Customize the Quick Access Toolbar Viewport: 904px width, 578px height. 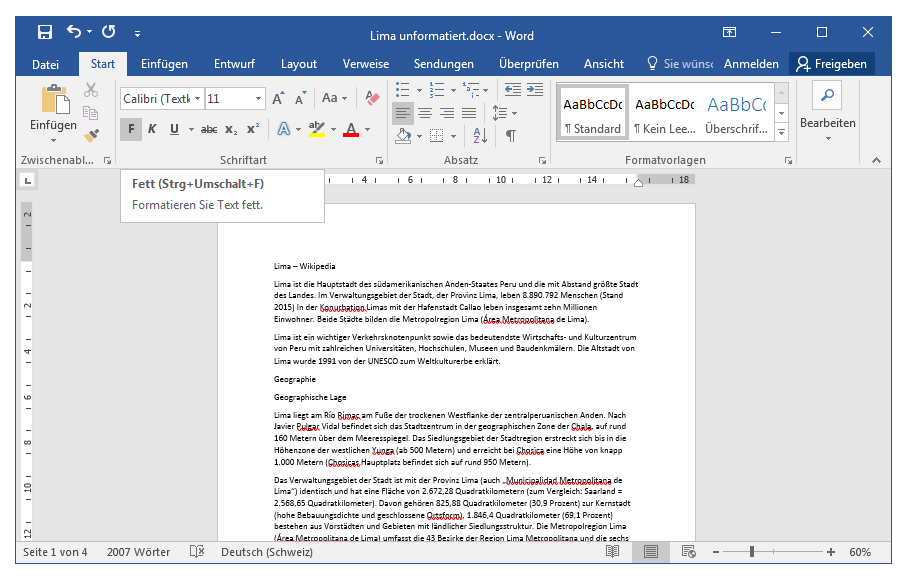point(137,33)
